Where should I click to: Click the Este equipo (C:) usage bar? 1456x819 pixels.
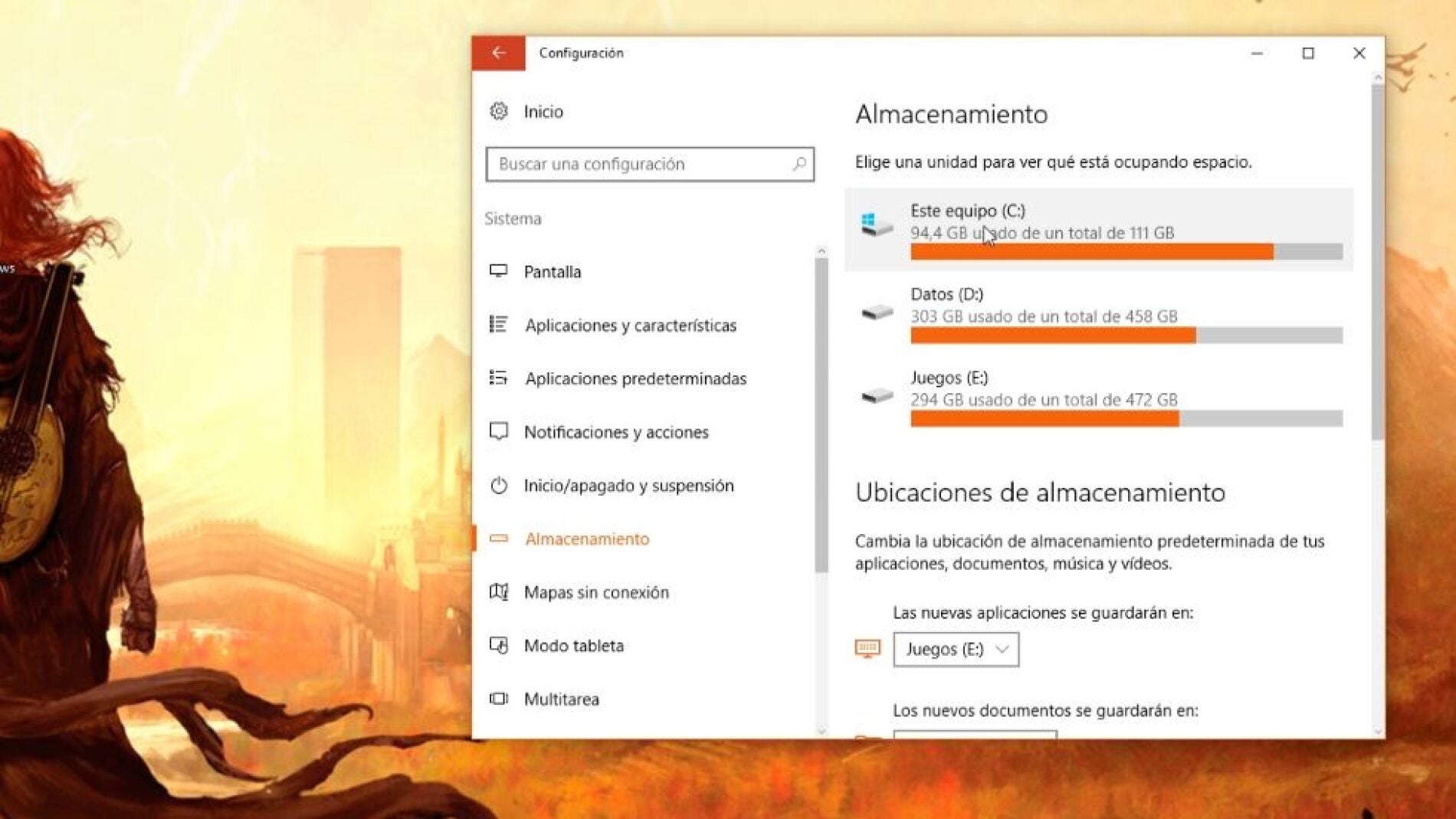(x=1126, y=252)
